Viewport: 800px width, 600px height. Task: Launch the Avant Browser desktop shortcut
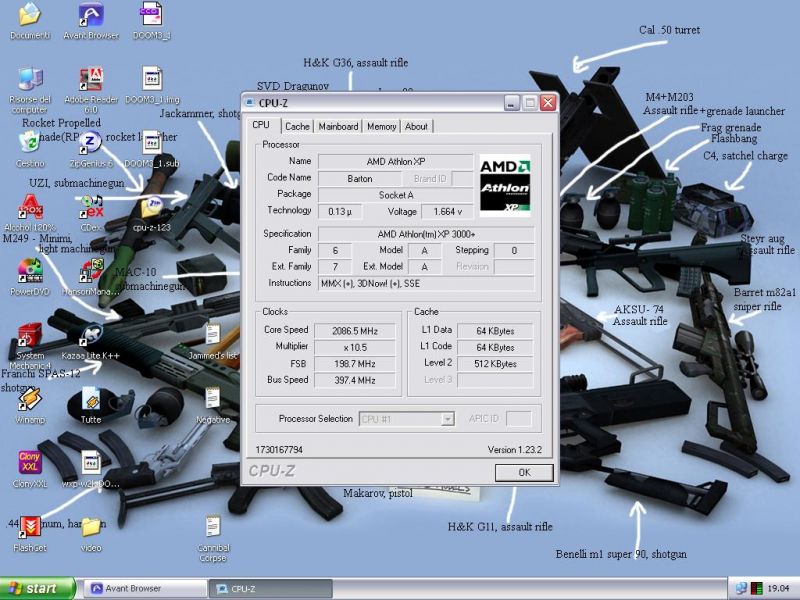pos(91,14)
